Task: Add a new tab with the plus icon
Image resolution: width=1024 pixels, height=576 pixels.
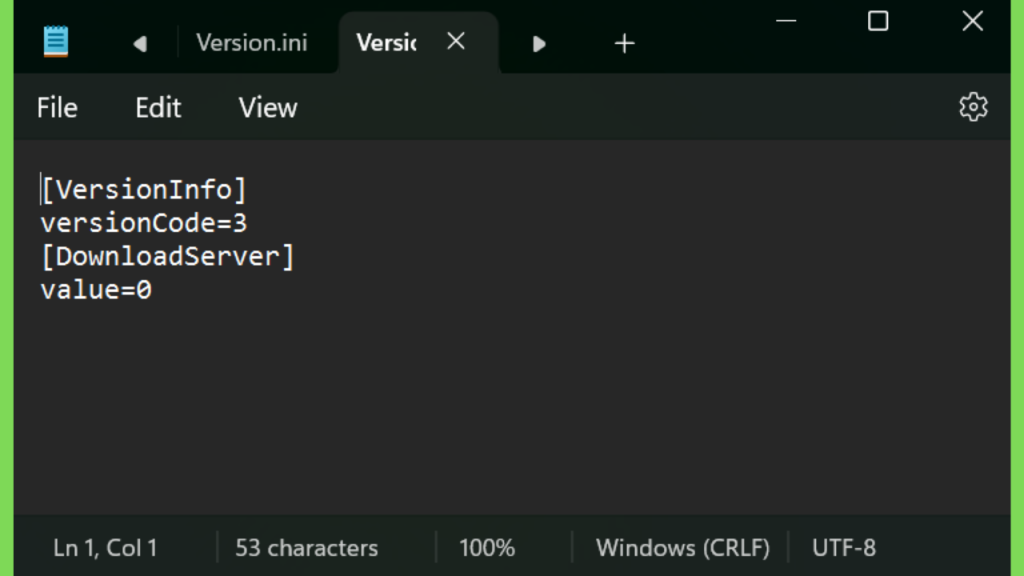Action: (x=624, y=44)
